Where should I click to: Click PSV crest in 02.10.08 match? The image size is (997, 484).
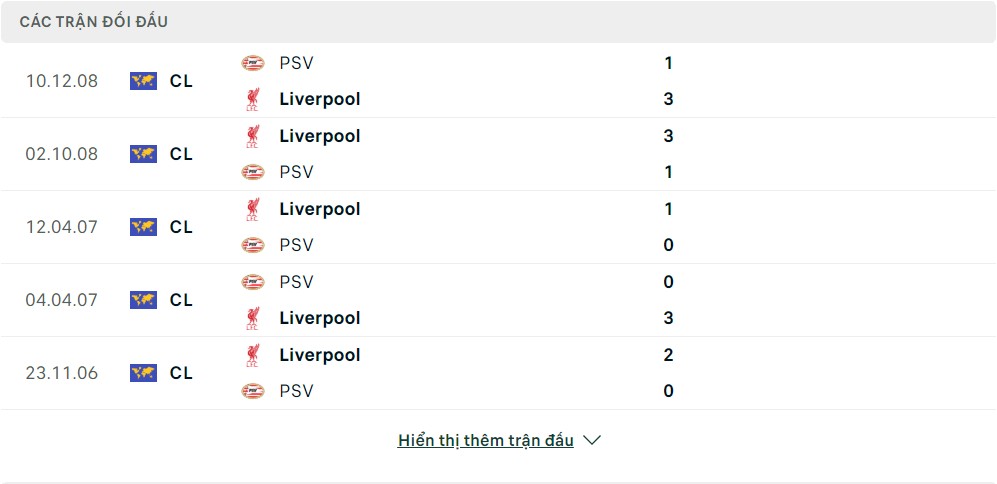[252, 172]
